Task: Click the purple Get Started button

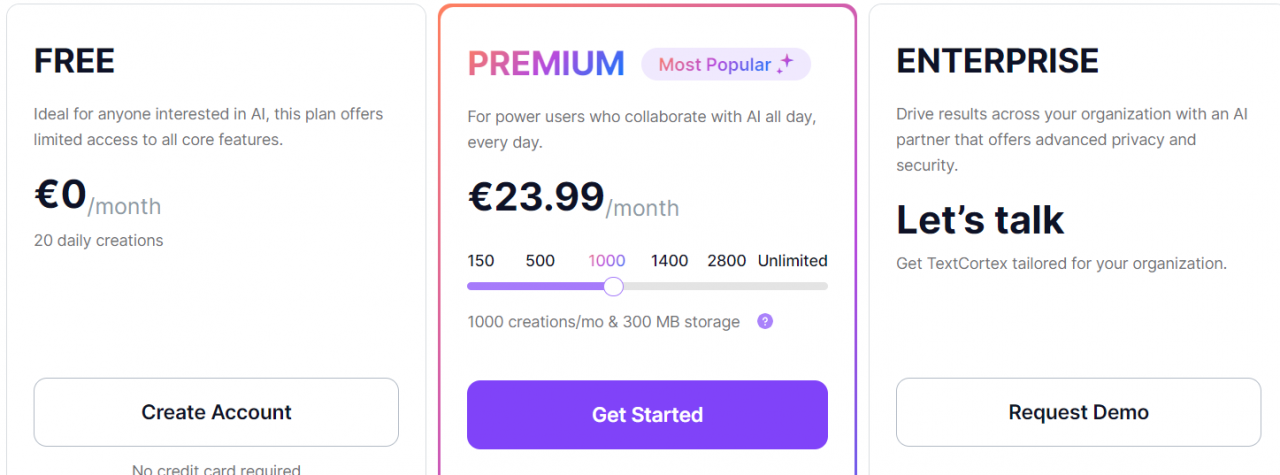Action: [647, 415]
